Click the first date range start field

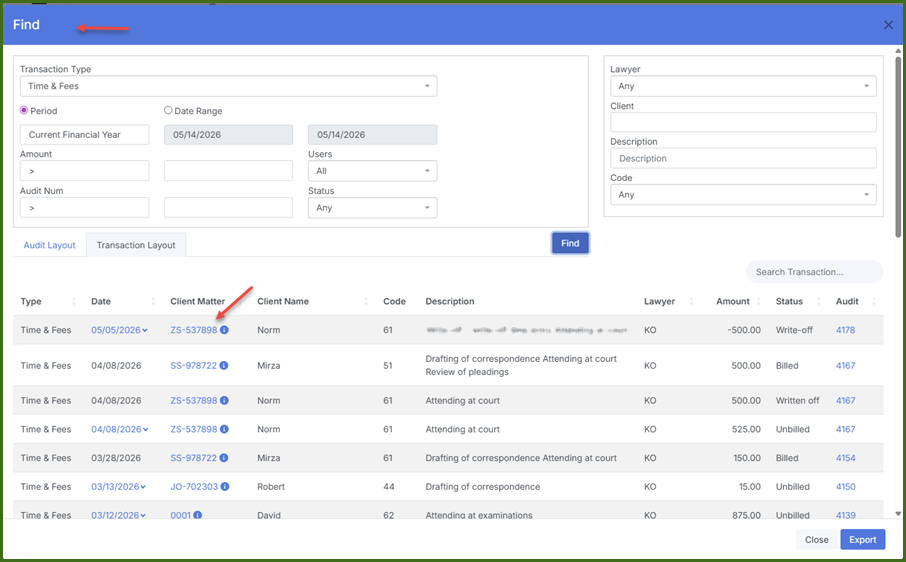228,135
